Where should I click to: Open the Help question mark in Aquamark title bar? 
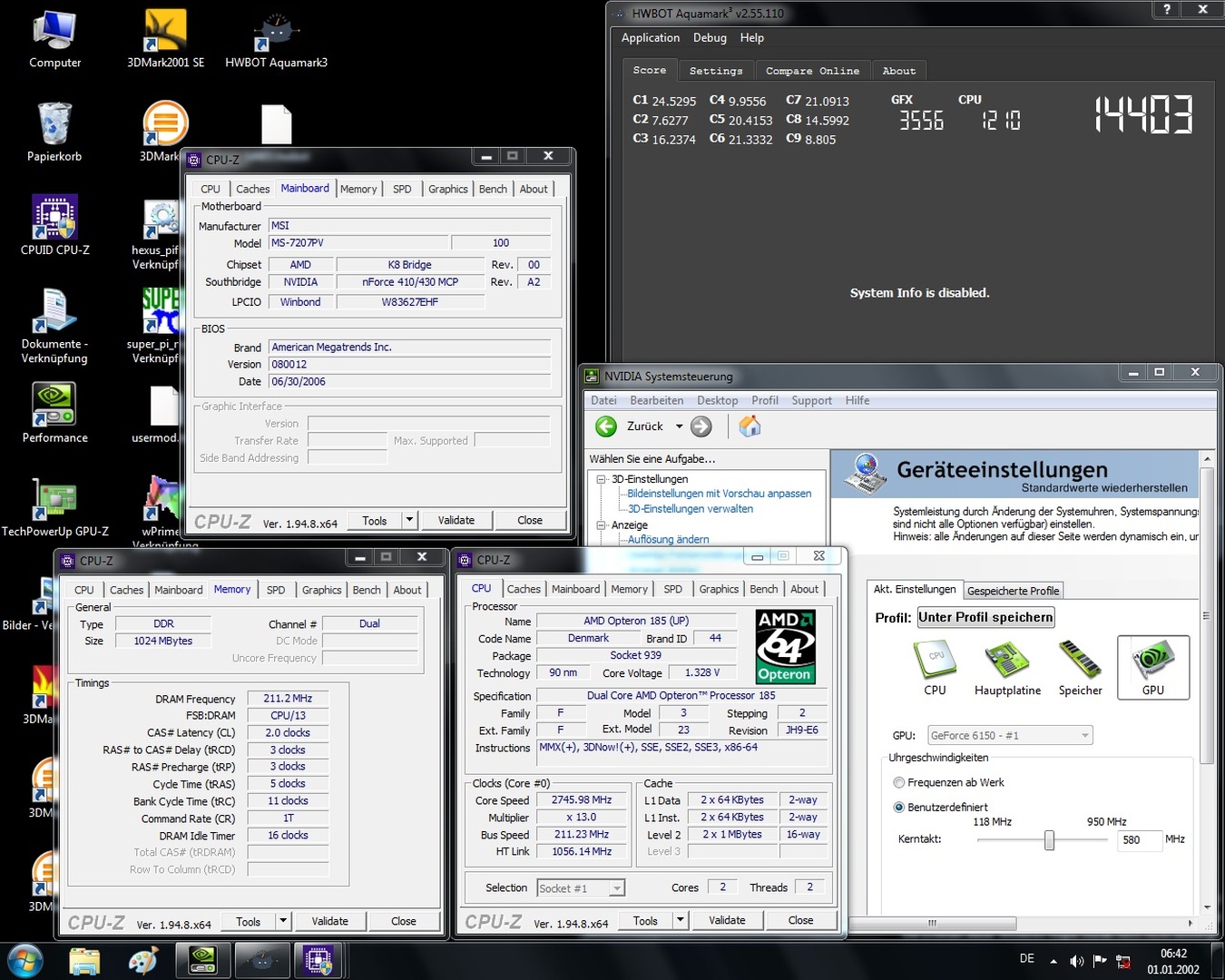click(x=1167, y=9)
